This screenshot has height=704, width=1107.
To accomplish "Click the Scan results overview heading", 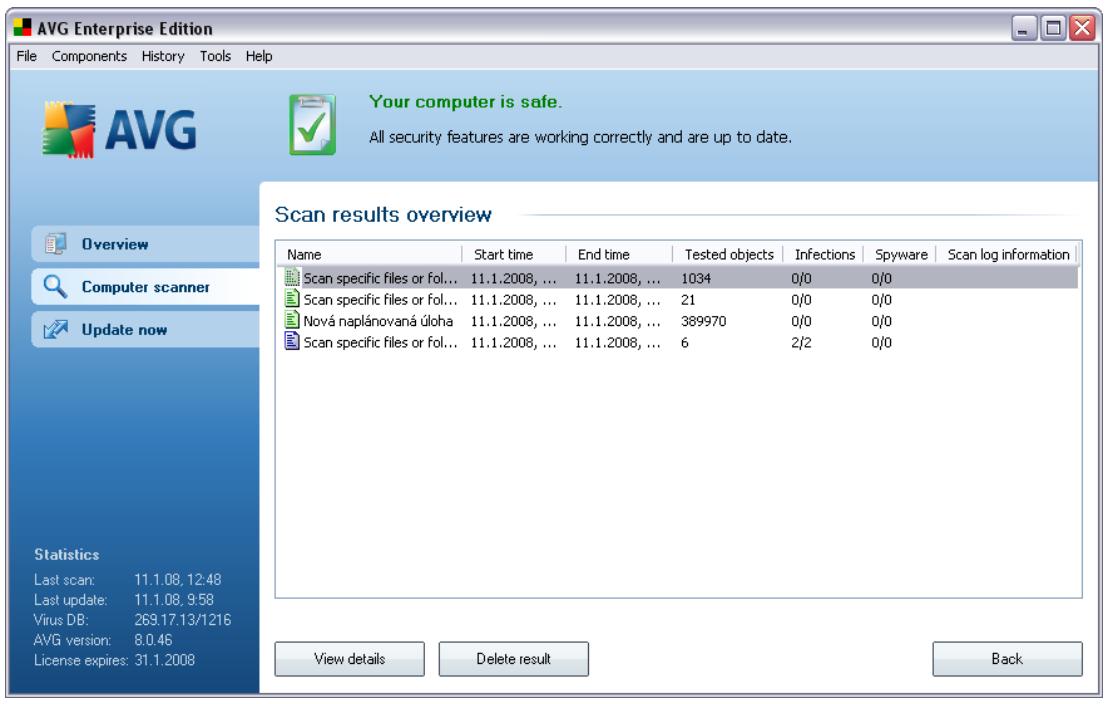I will (x=383, y=214).
